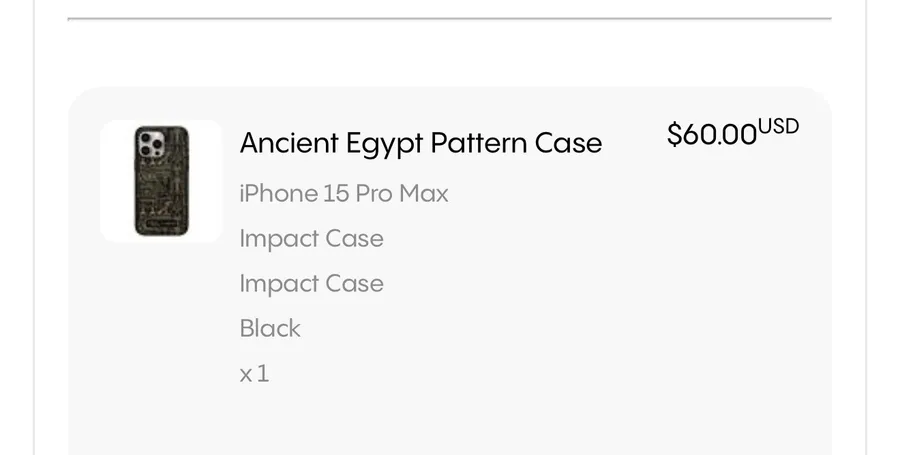Click the camera cutout on case image
The width and height of the screenshot is (900, 455).
click(x=151, y=143)
